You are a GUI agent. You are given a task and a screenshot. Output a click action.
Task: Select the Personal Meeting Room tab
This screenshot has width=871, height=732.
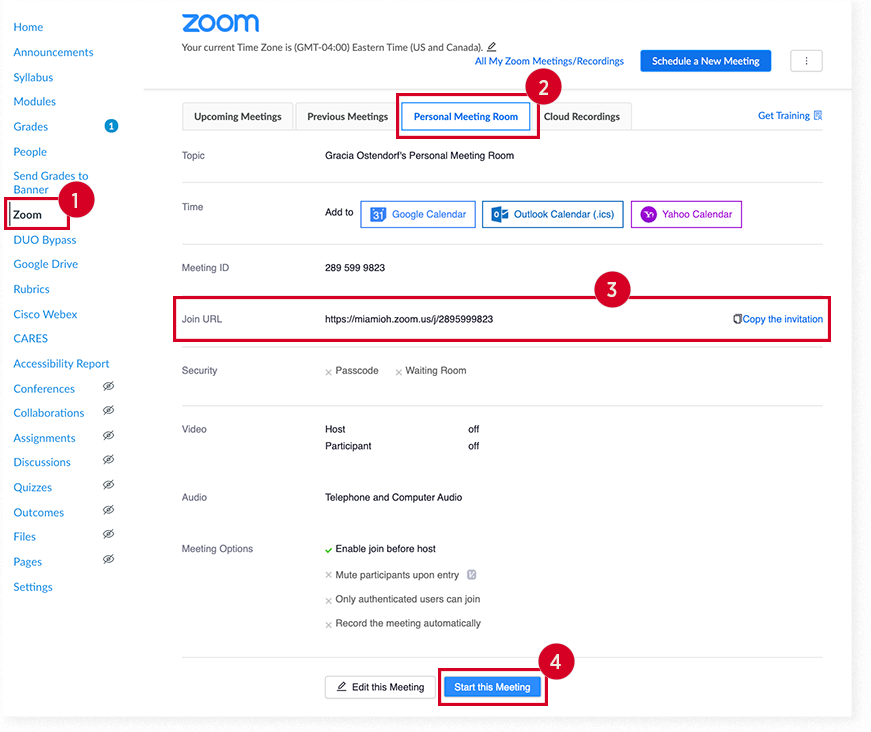pyautogui.click(x=465, y=117)
